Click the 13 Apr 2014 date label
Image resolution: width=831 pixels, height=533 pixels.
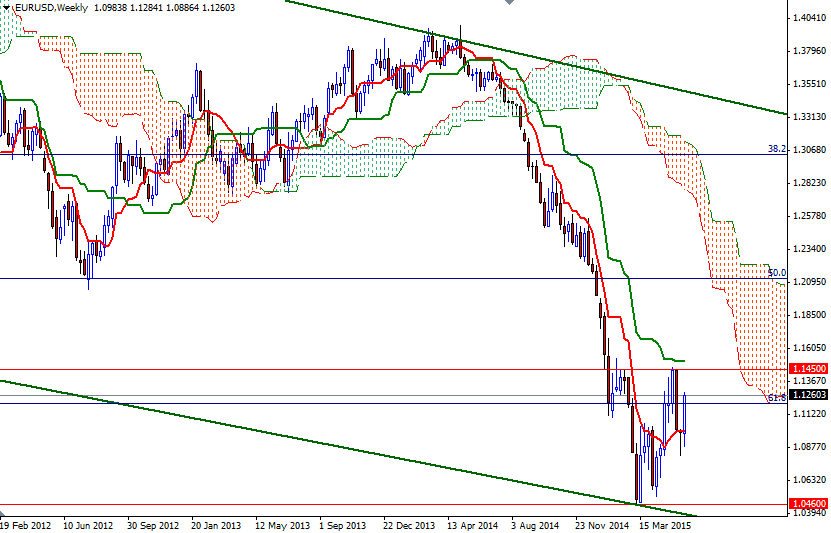coord(473,526)
